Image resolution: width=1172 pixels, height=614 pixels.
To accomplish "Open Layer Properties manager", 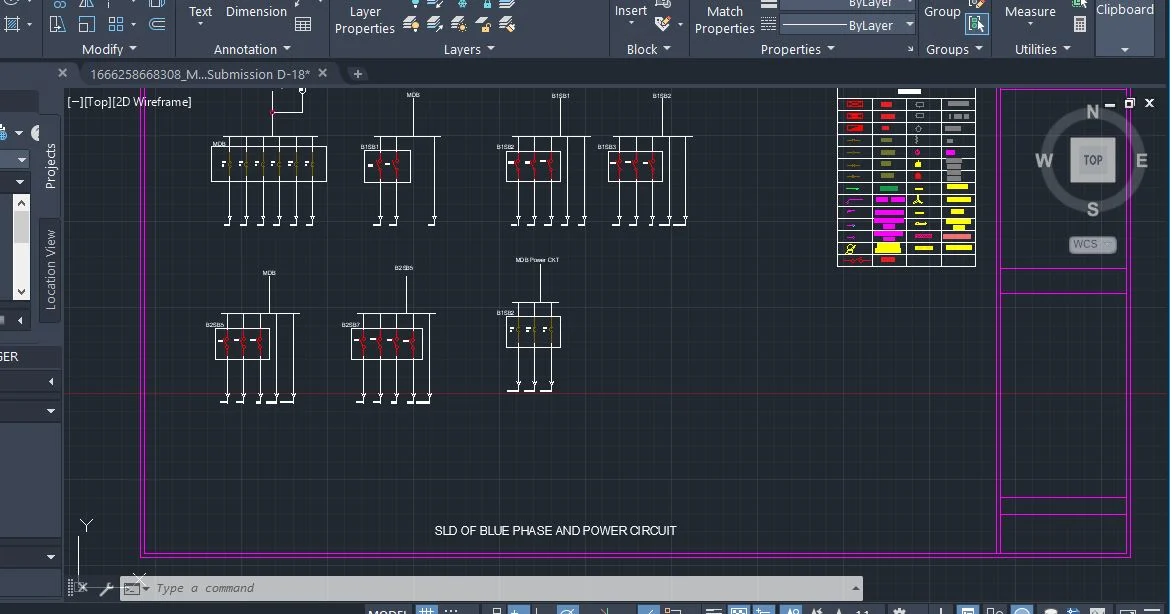I will pyautogui.click(x=365, y=20).
